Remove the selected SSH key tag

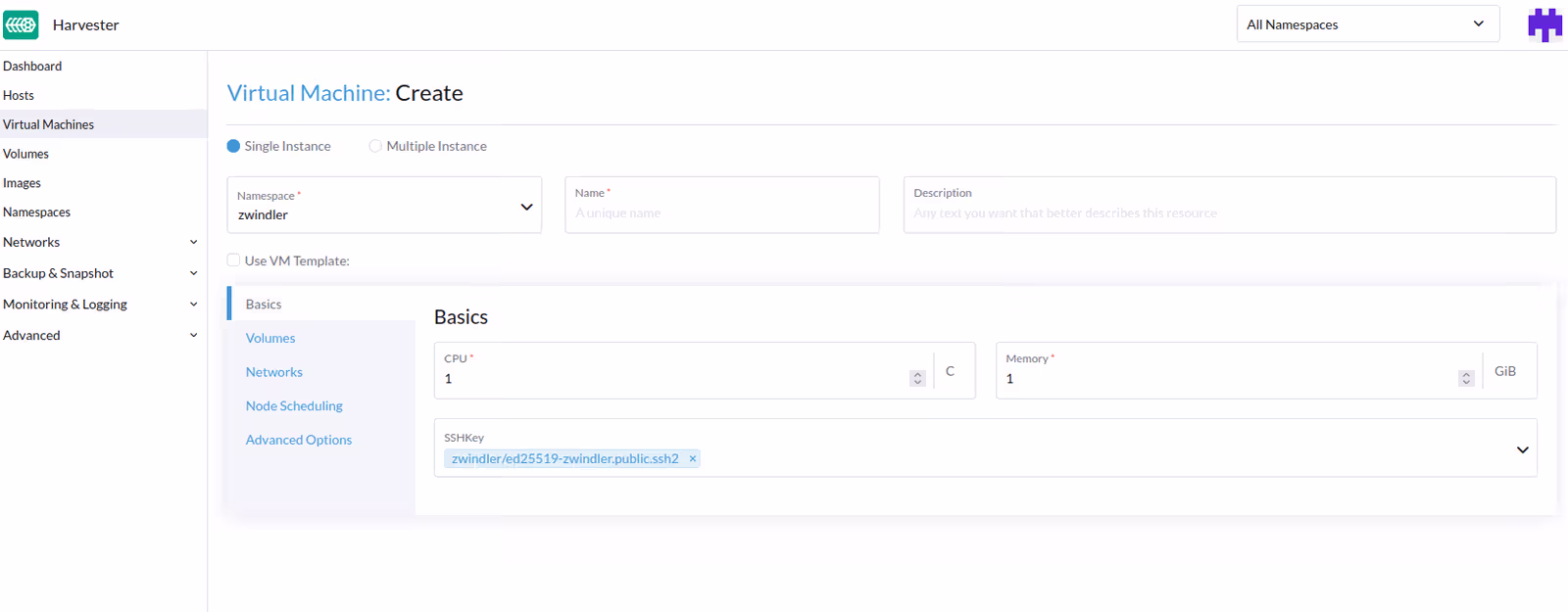point(692,459)
